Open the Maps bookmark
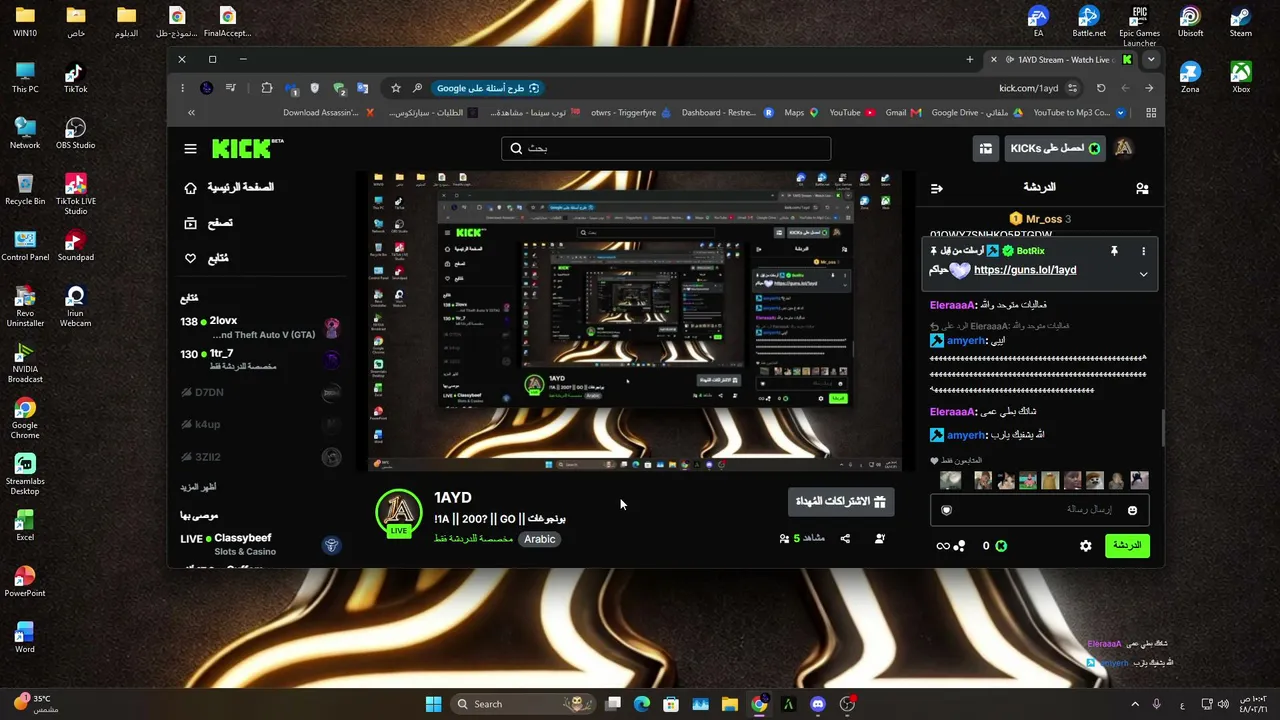The height and width of the screenshot is (720, 1280). tap(801, 113)
